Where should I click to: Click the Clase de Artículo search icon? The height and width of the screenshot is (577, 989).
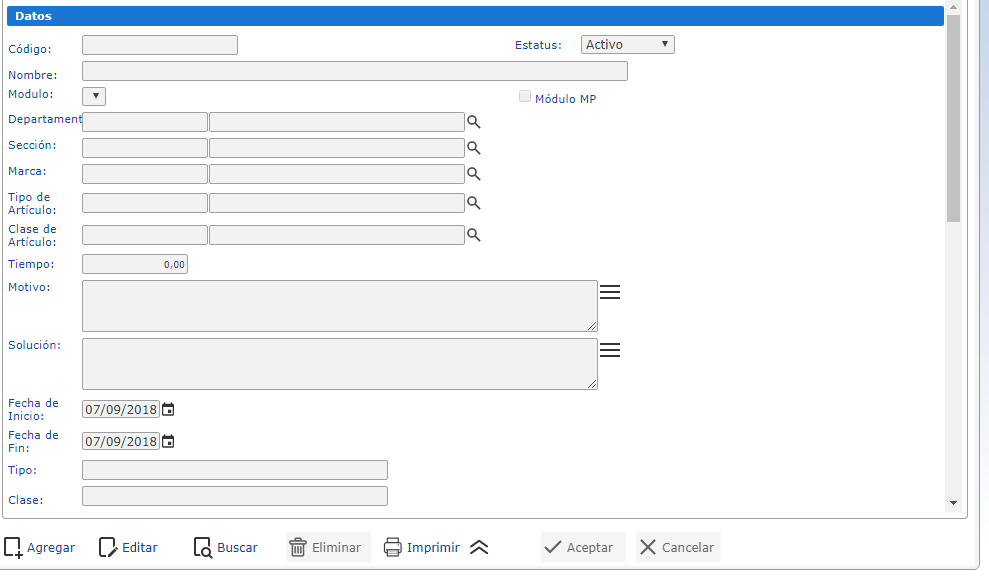[x=474, y=235]
